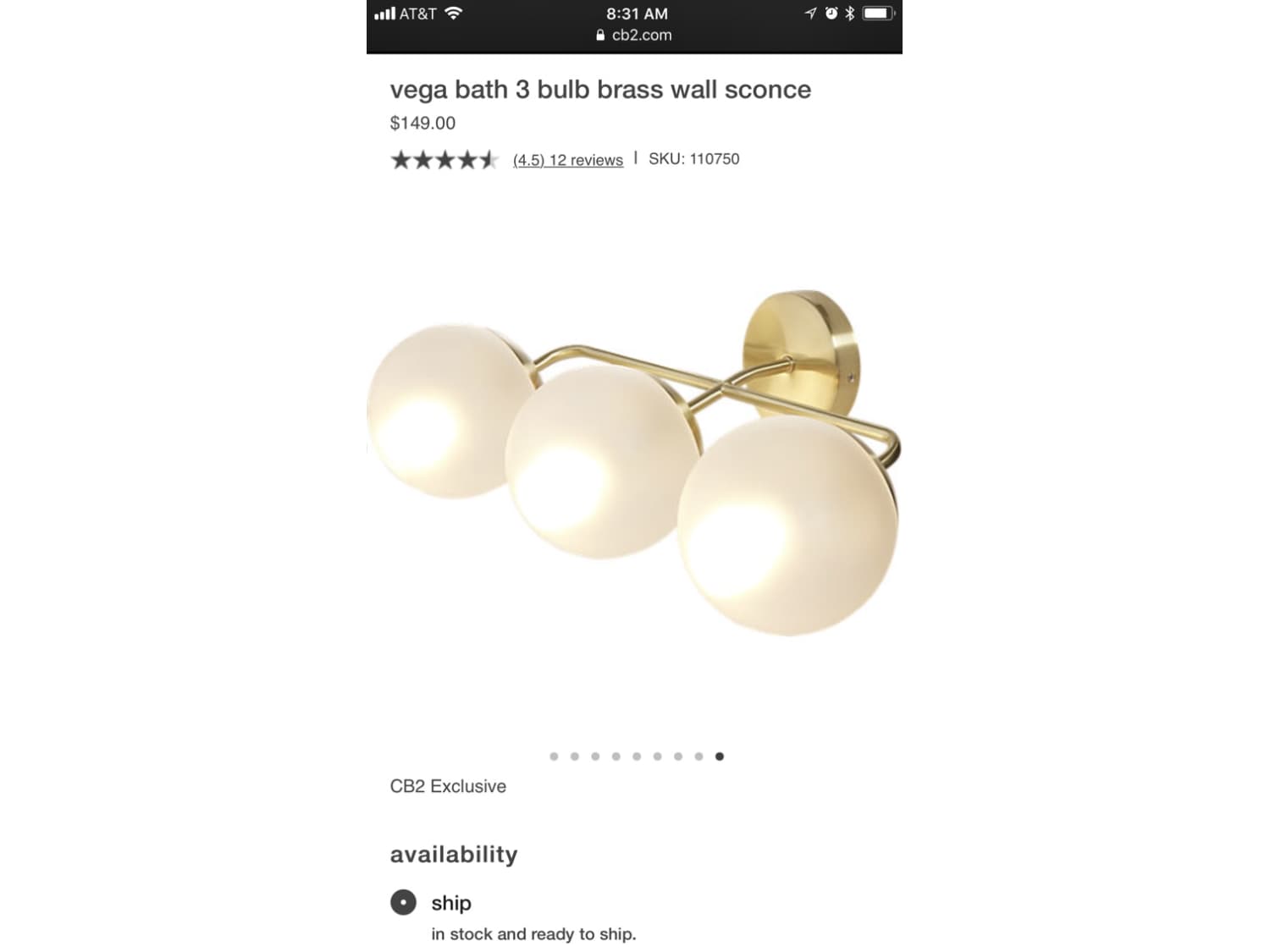
Task: Tap the brass wall sconce product image
Action: (x=634, y=463)
